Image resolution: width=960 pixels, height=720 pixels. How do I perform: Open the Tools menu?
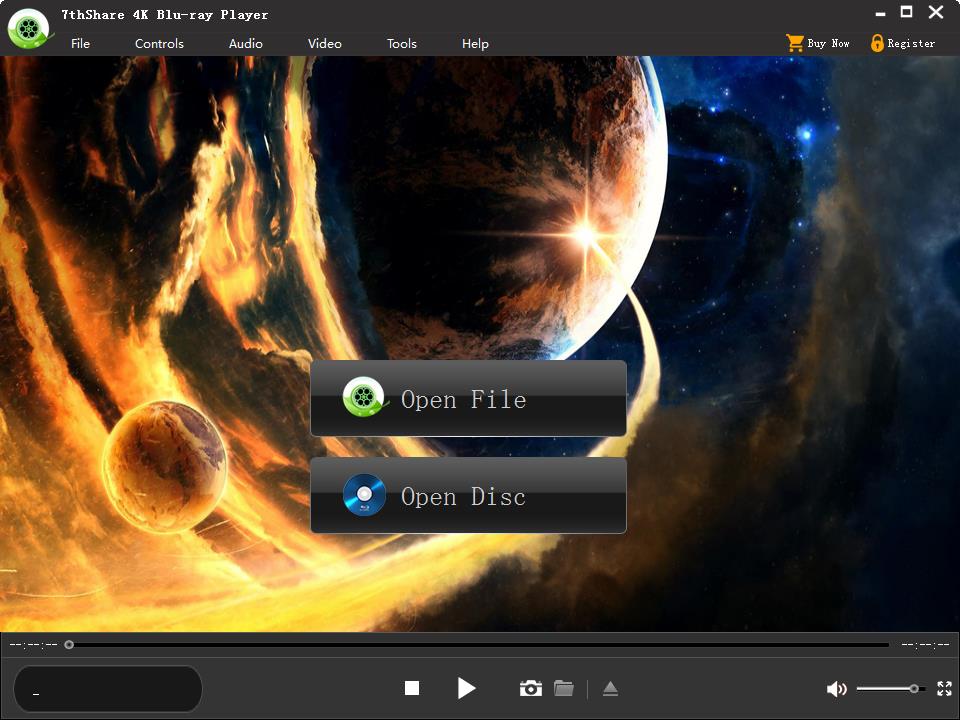[x=401, y=43]
